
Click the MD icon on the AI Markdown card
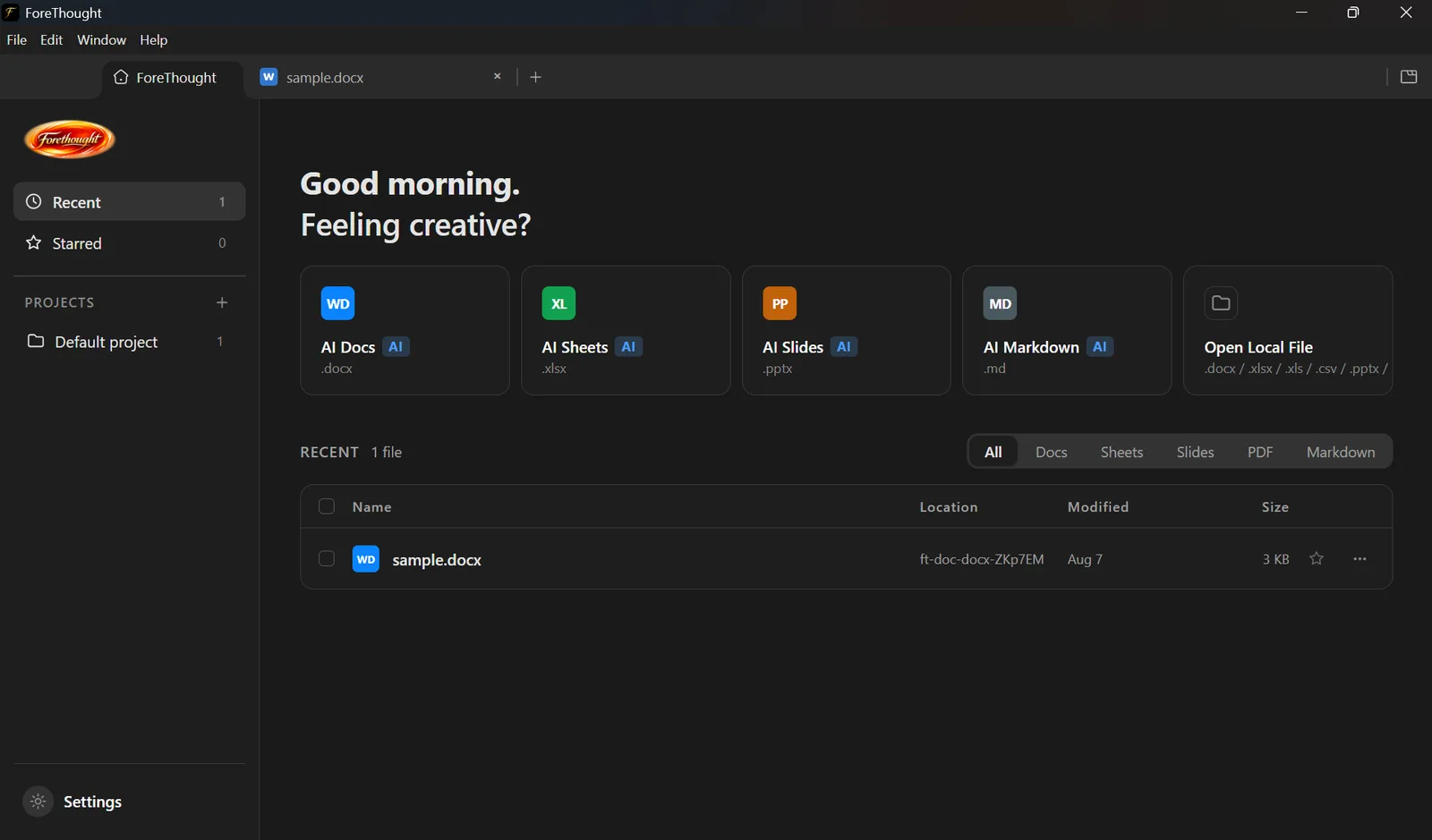pyautogui.click(x=1000, y=303)
